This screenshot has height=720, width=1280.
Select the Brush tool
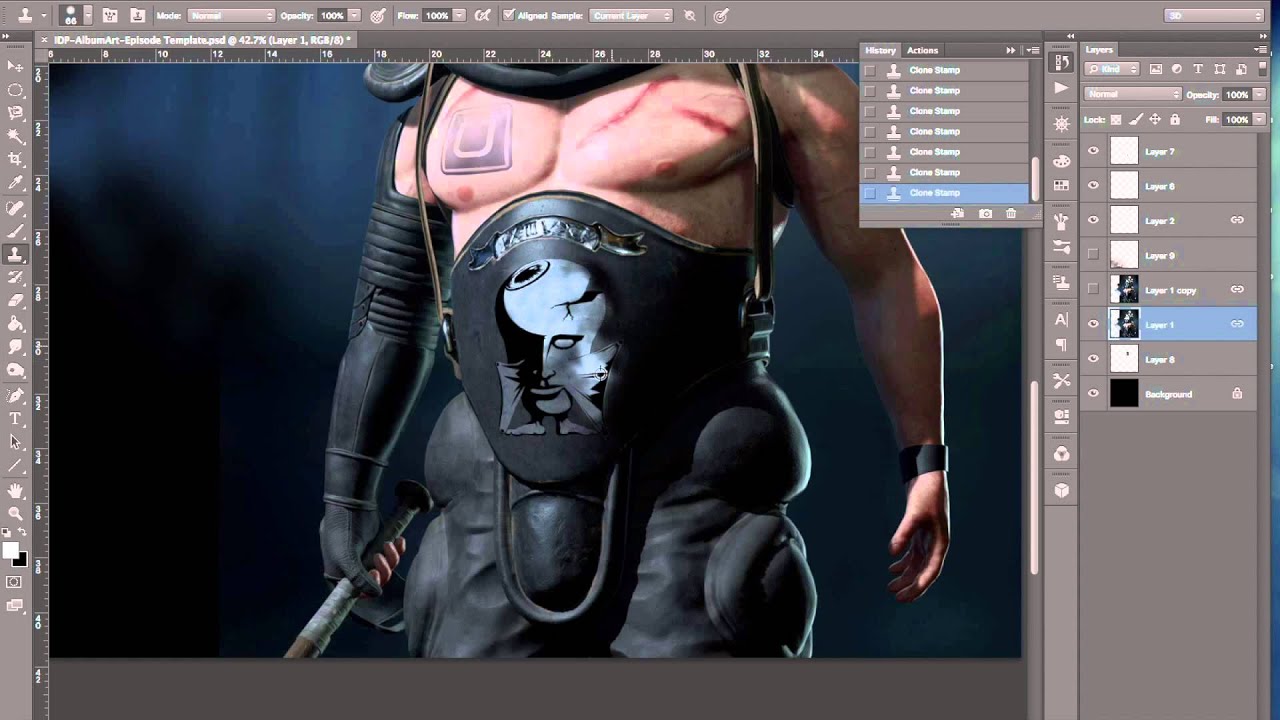(x=15, y=231)
